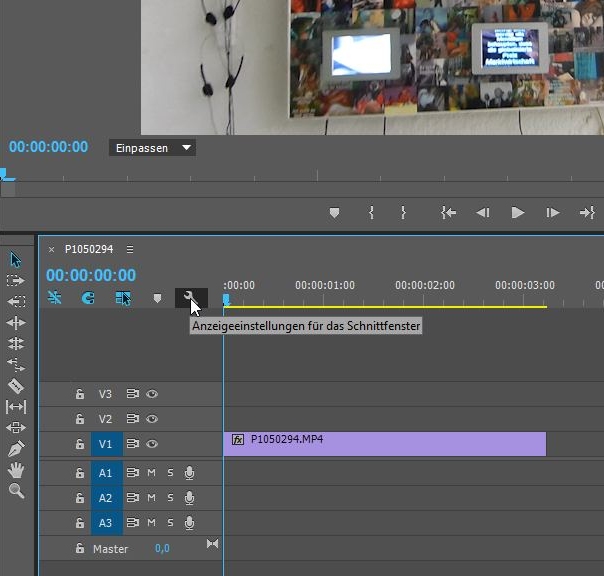Open the Einpassen zoom dropdown
Screen dimensions: 604x576
click(x=153, y=148)
